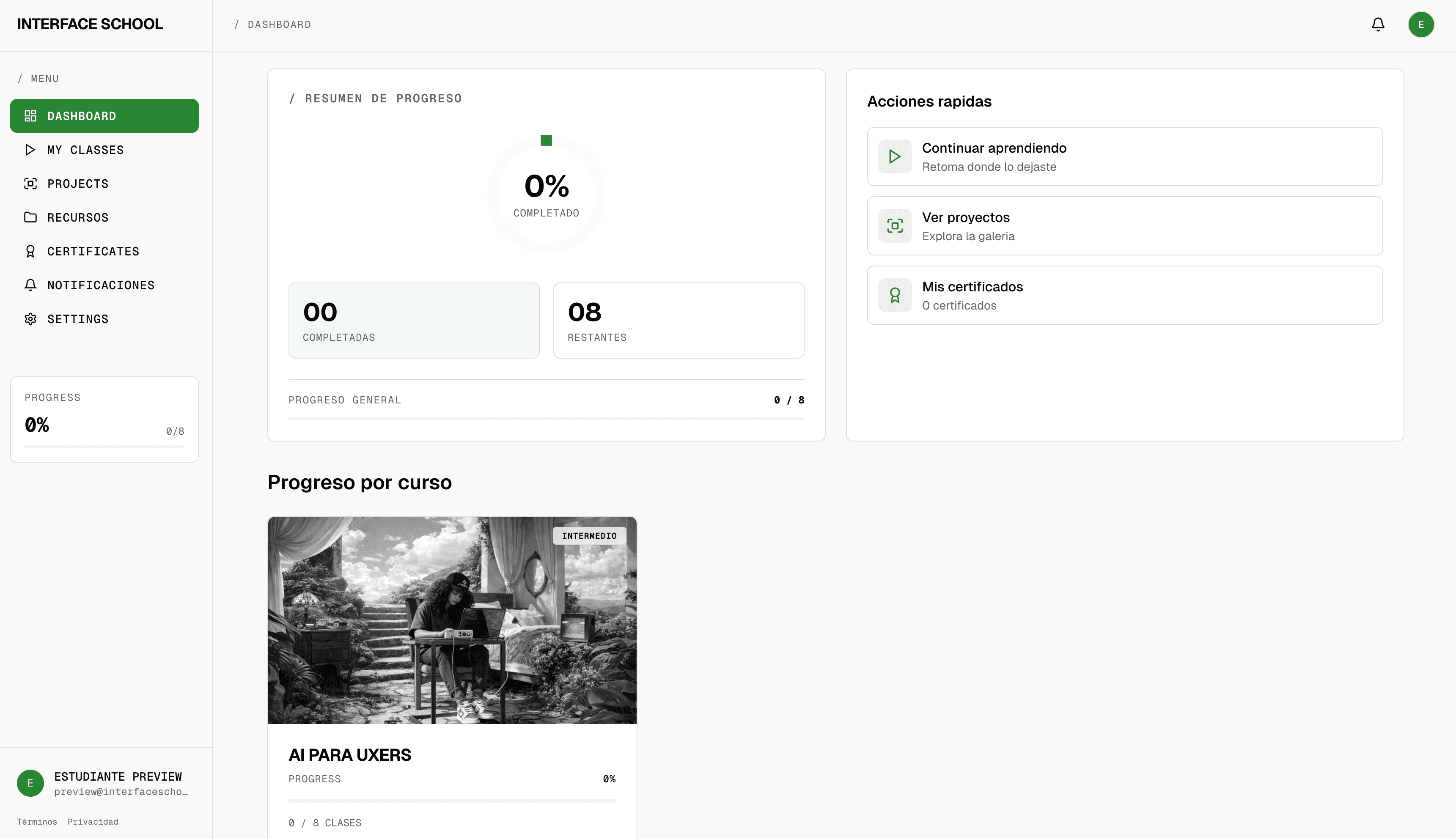Open the Continuar aprendiendo quick action

tap(1124, 156)
